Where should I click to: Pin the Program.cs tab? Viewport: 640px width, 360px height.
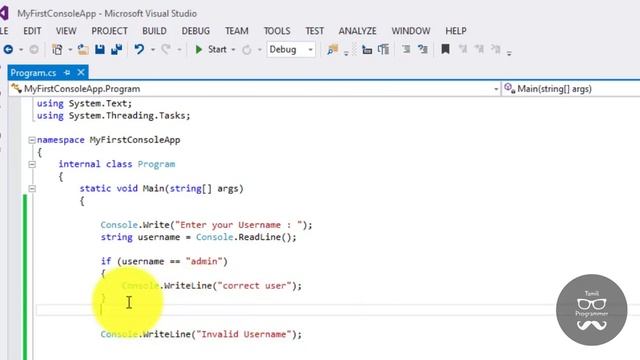click(67, 73)
